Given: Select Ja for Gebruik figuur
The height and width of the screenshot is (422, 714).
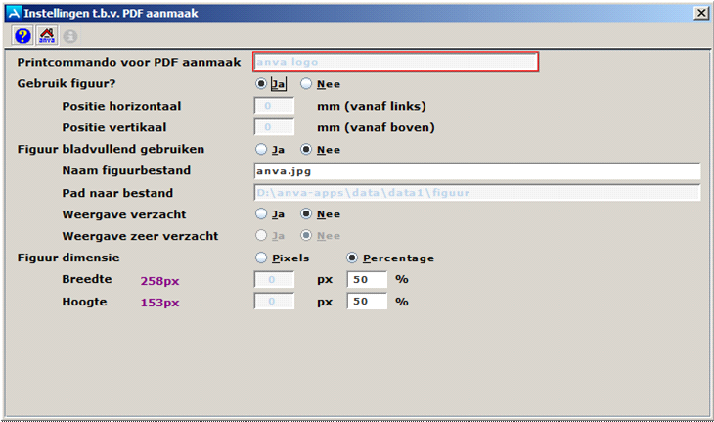Looking at the screenshot, I should [262, 84].
